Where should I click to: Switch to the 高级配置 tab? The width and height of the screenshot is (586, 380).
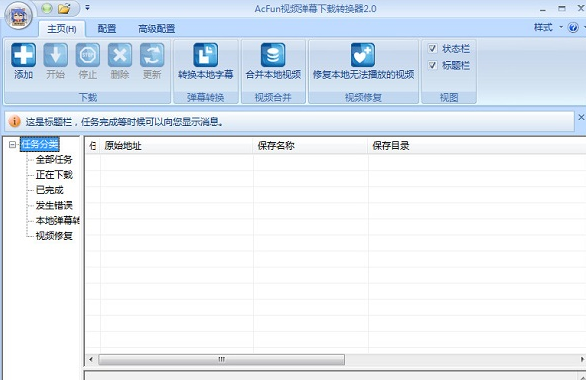click(157, 28)
